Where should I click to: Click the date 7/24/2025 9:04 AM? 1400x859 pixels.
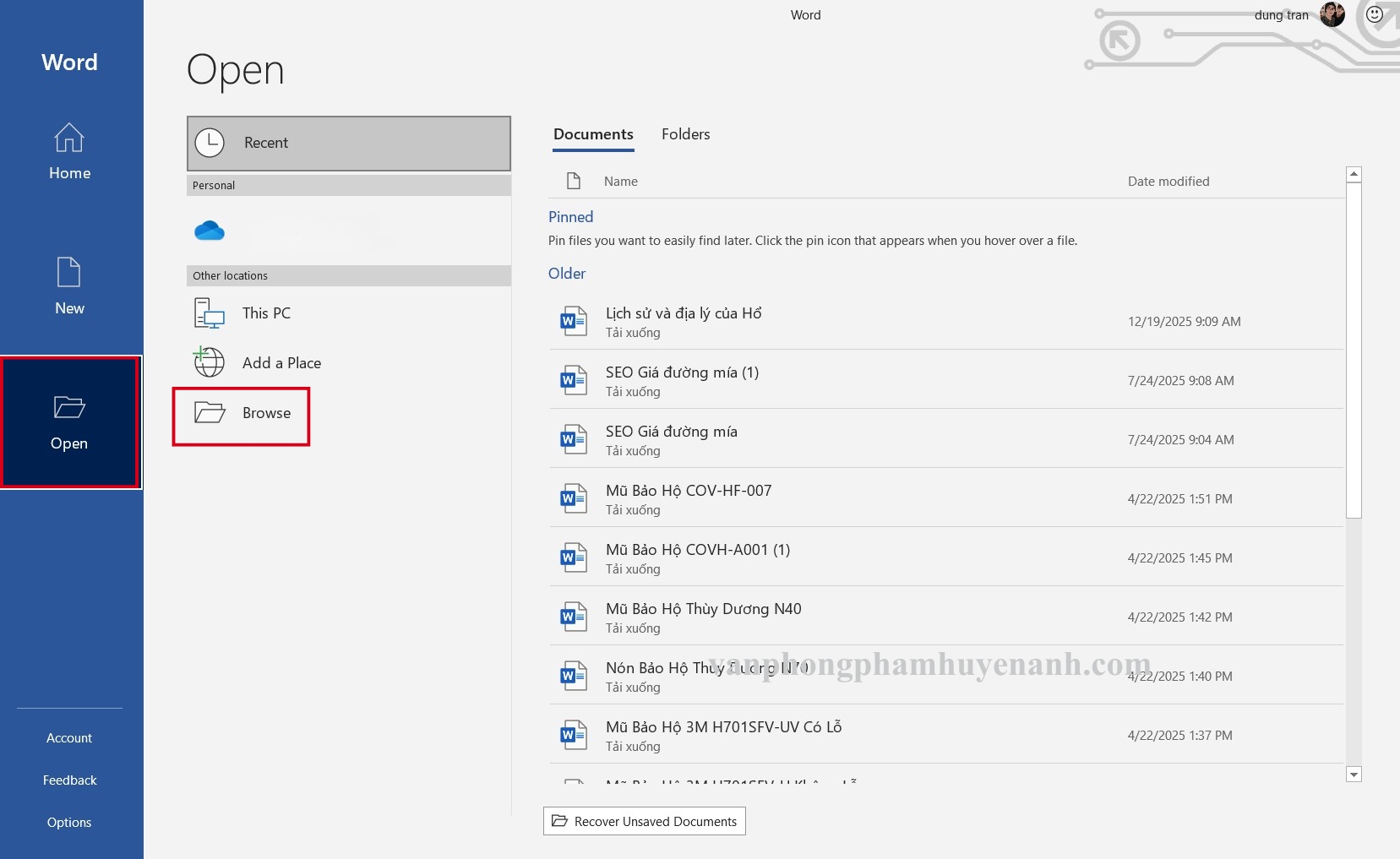[x=1180, y=440]
